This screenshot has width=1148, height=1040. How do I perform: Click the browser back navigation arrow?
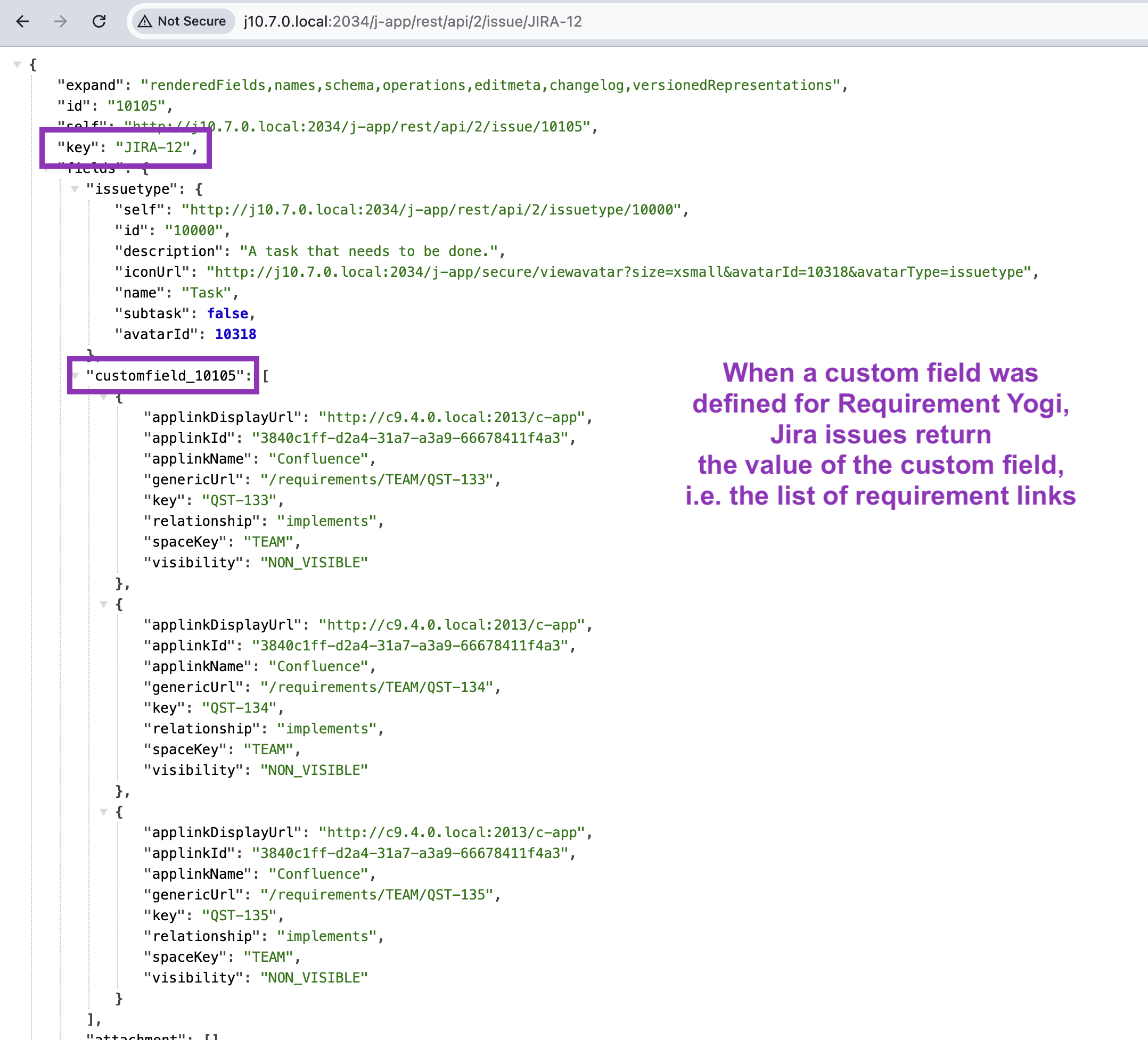tap(22, 22)
